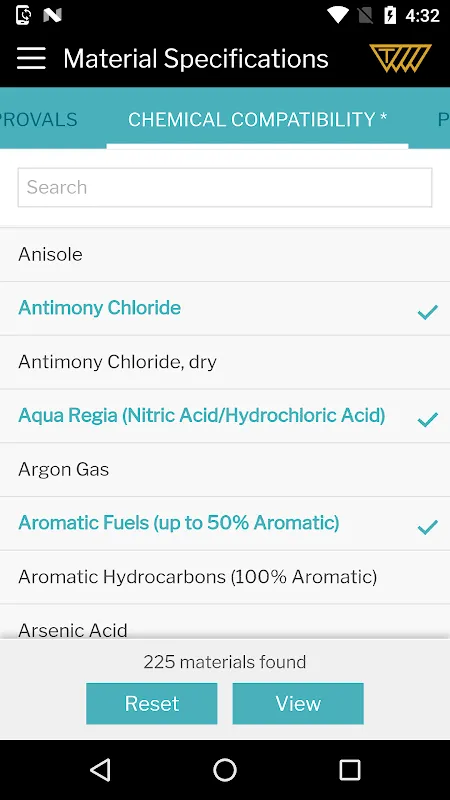
Task: Select the Argon Gas item
Action: pos(225,469)
